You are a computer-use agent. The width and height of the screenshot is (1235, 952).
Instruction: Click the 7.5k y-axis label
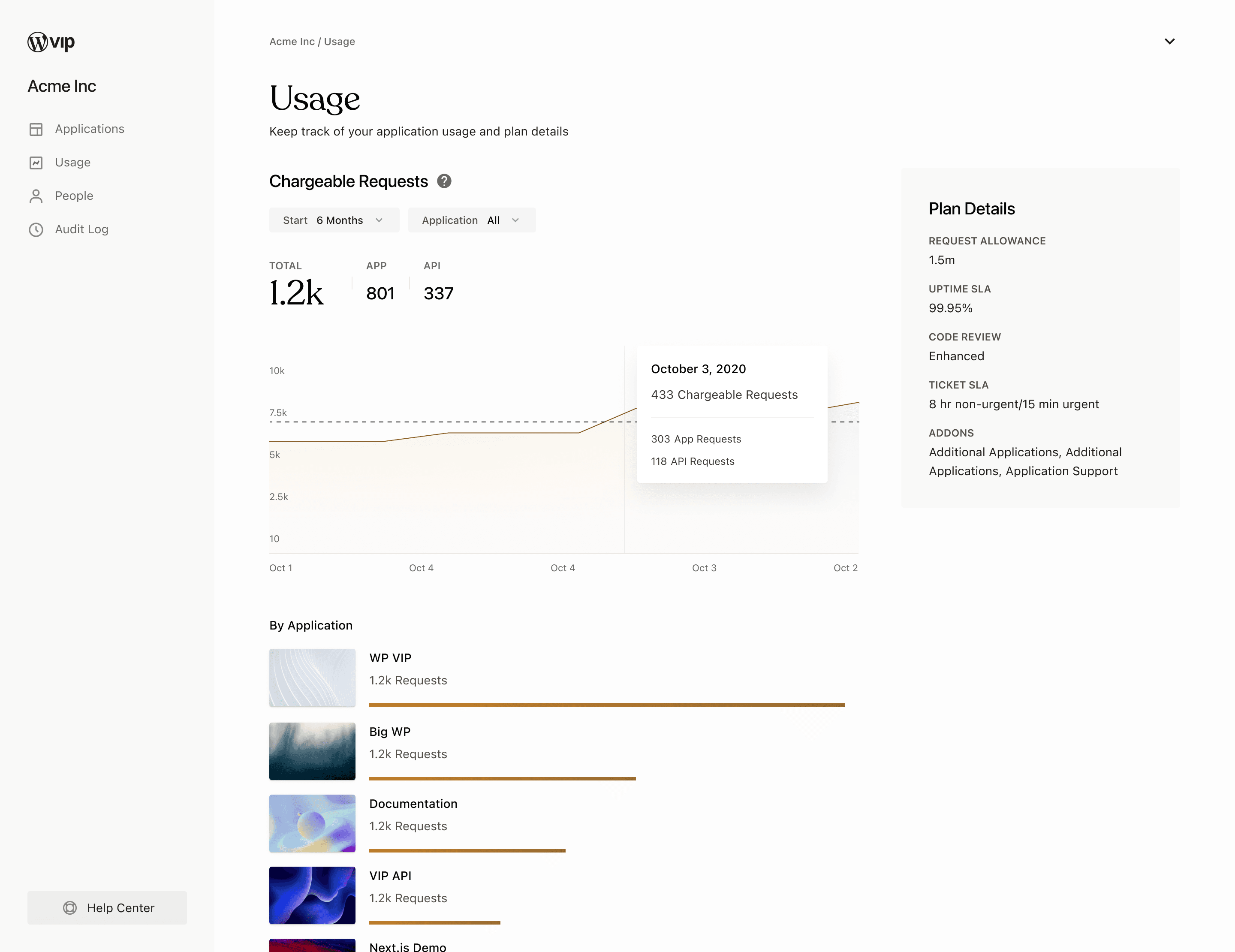coord(277,413)
